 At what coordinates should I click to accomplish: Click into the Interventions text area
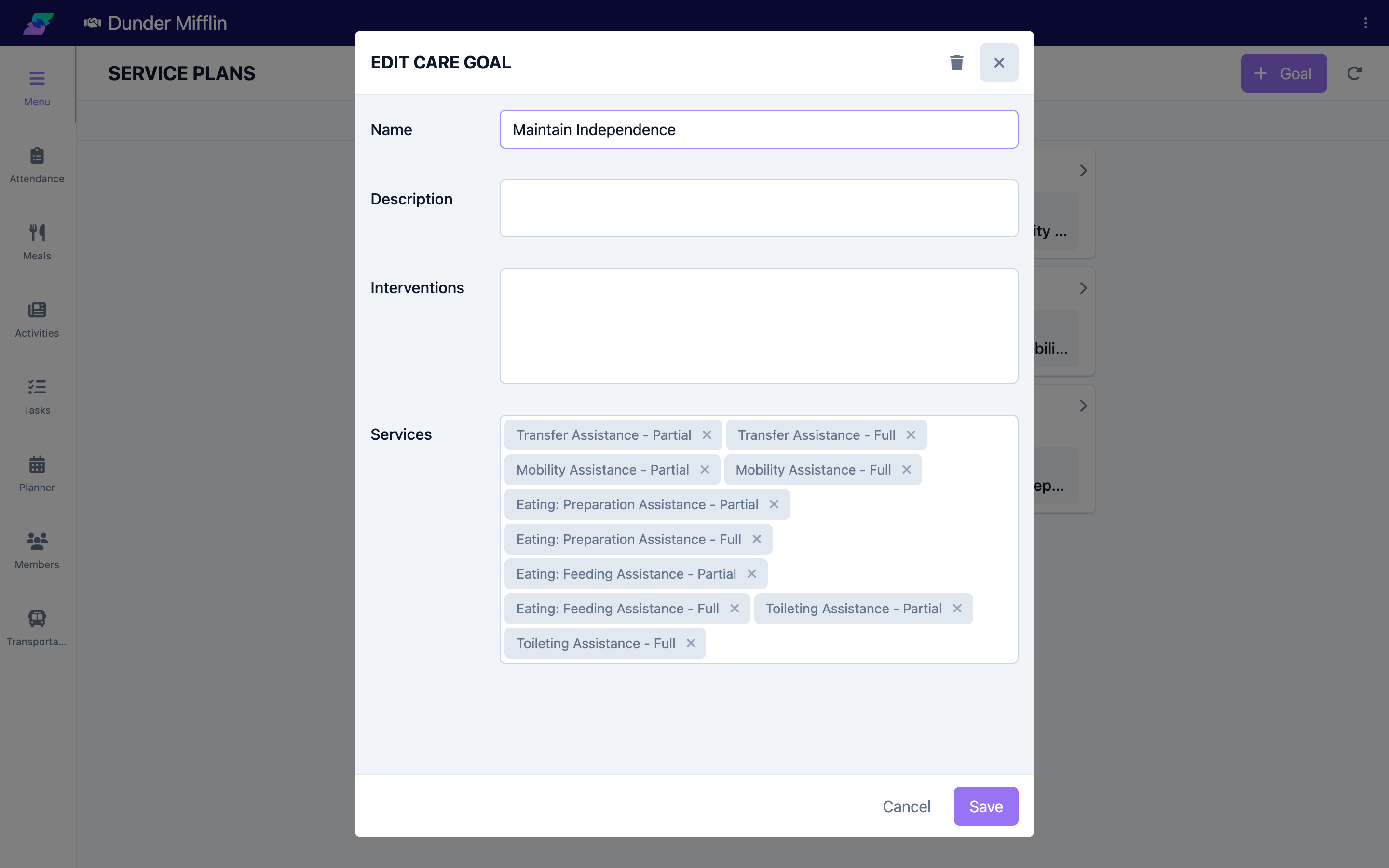759,326
